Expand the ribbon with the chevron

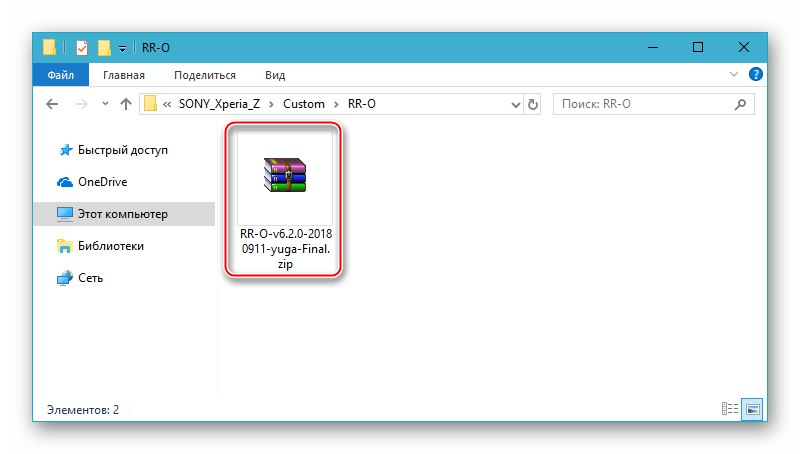point(734,74)
